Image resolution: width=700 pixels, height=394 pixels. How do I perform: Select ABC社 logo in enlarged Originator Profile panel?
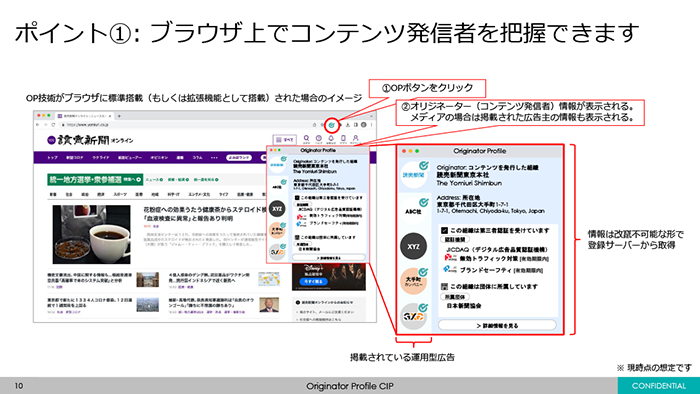[x=414, y=211]
